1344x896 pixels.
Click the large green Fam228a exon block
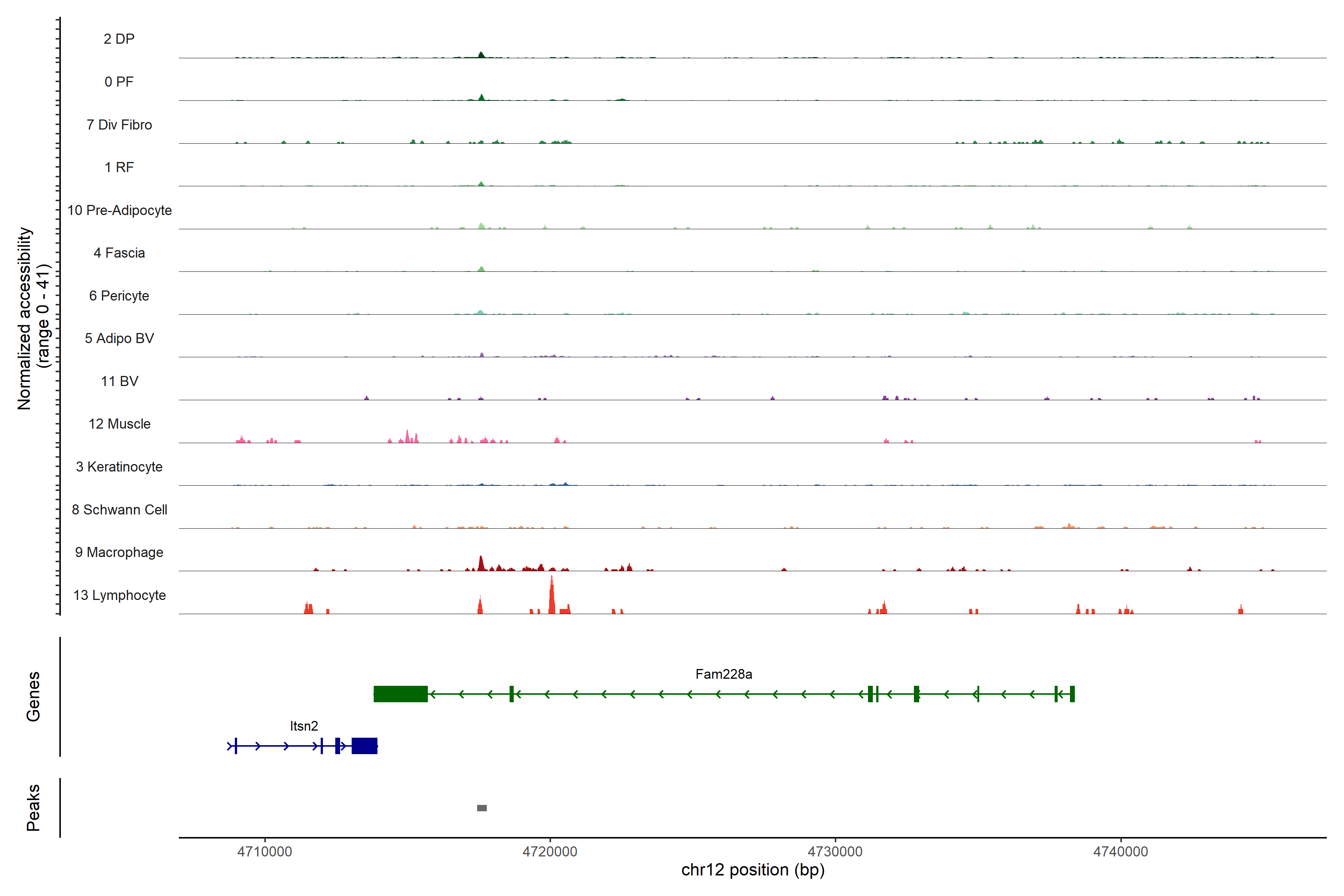coord(400,694)
